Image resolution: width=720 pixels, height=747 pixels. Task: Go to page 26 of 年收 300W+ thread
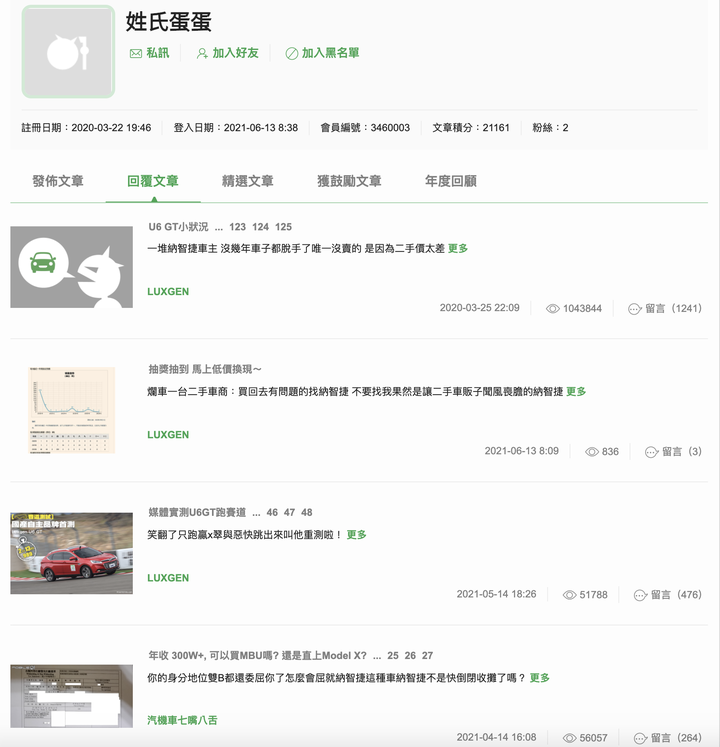pyautogui.click(x=410, y=656)
